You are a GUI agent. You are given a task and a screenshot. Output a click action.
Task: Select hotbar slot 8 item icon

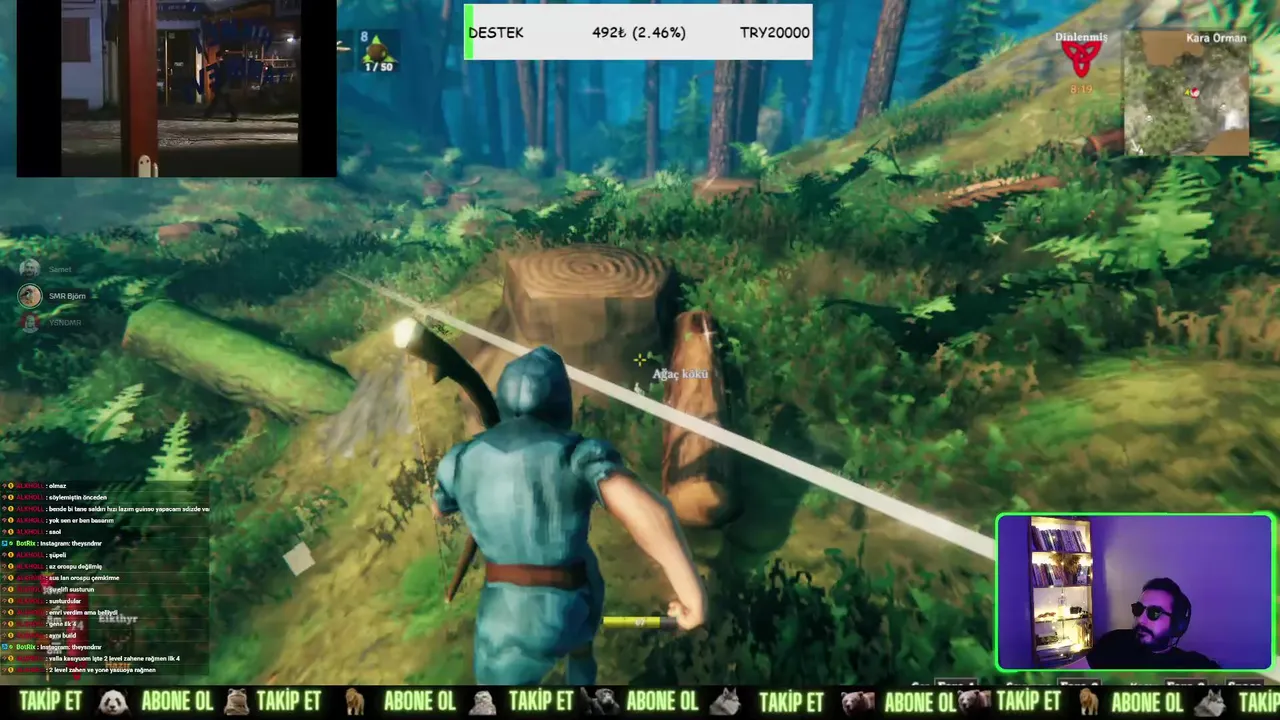pos(379,49)
